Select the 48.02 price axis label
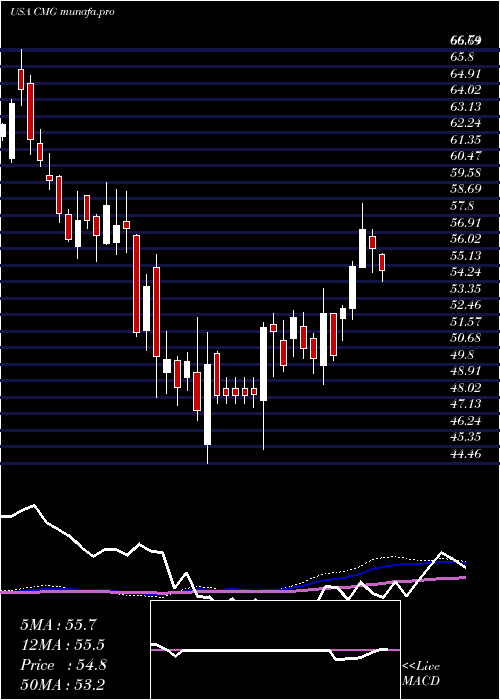This screenshot has height=700, width=500. click(466, 388)
